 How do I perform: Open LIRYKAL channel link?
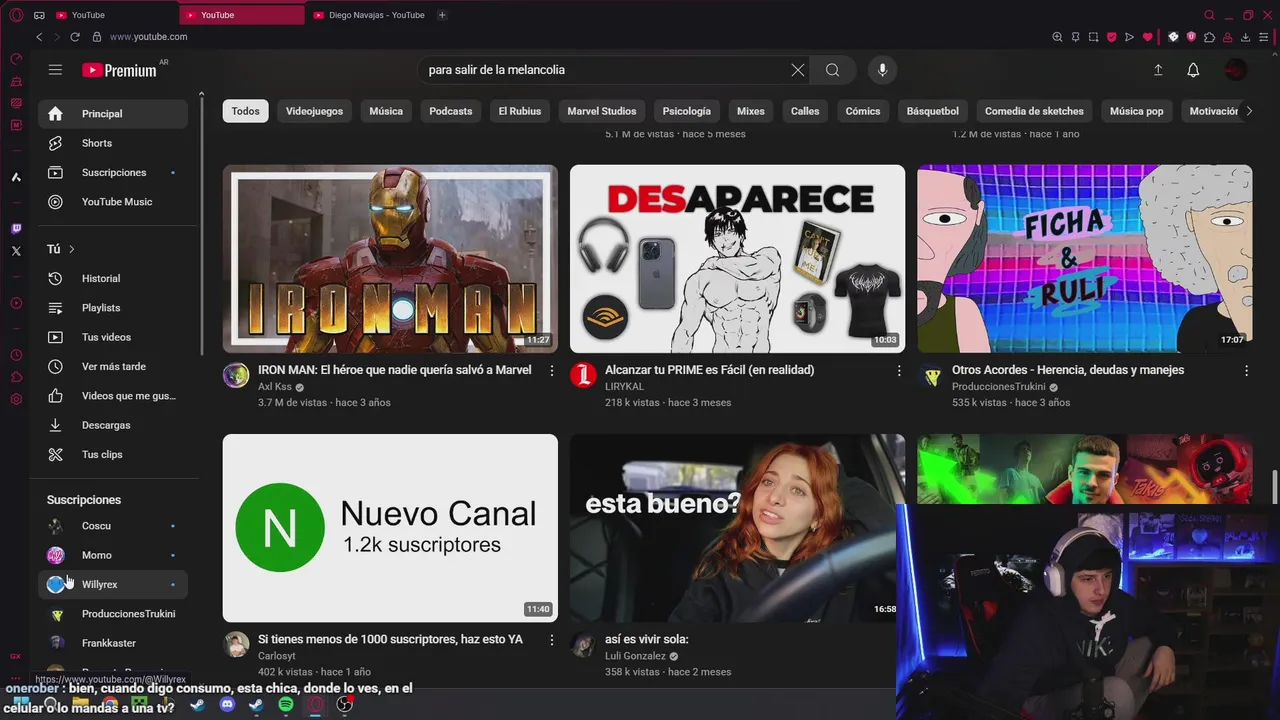[624, 387]
